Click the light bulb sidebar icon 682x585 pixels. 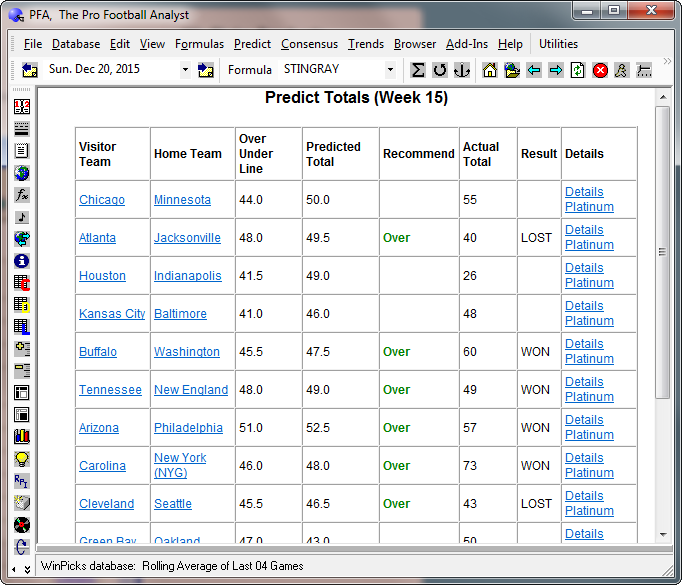[x=22, y=459]
